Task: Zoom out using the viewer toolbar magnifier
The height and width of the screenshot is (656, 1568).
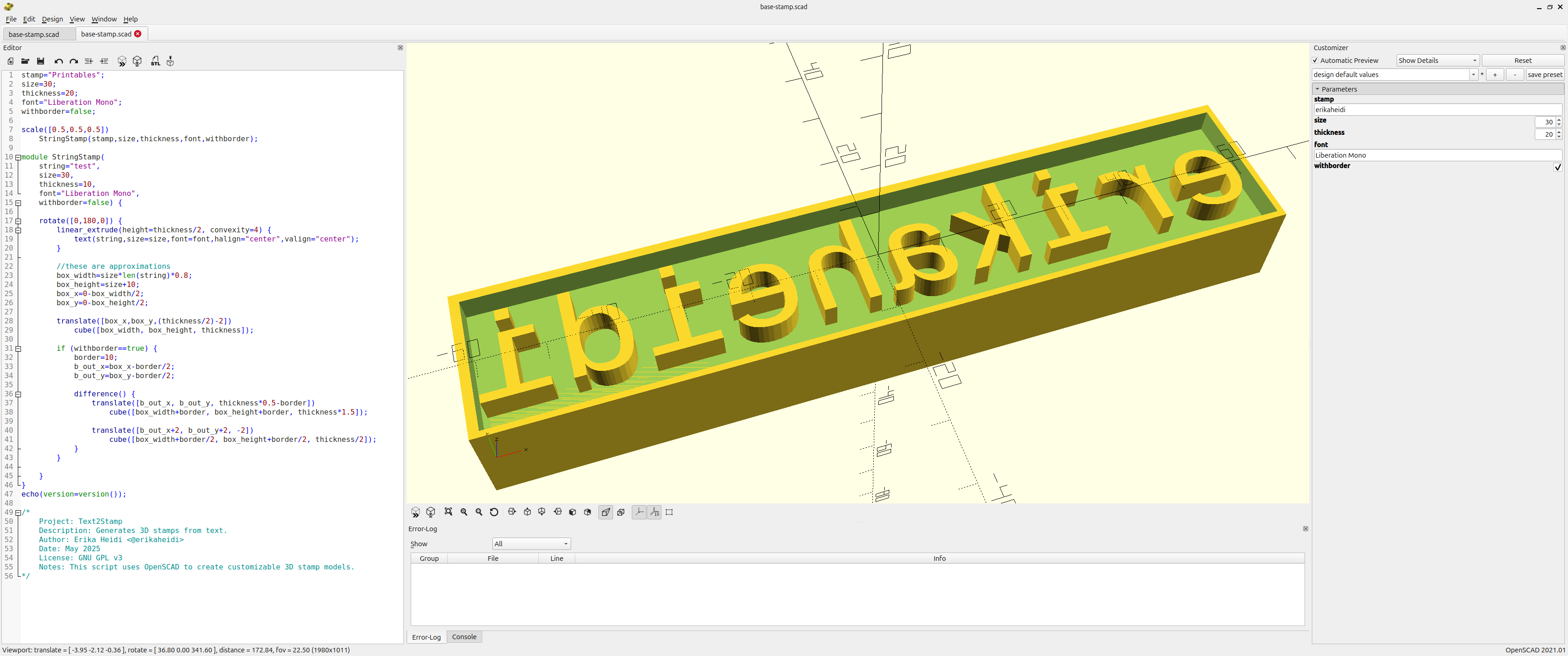Action: 479,512
